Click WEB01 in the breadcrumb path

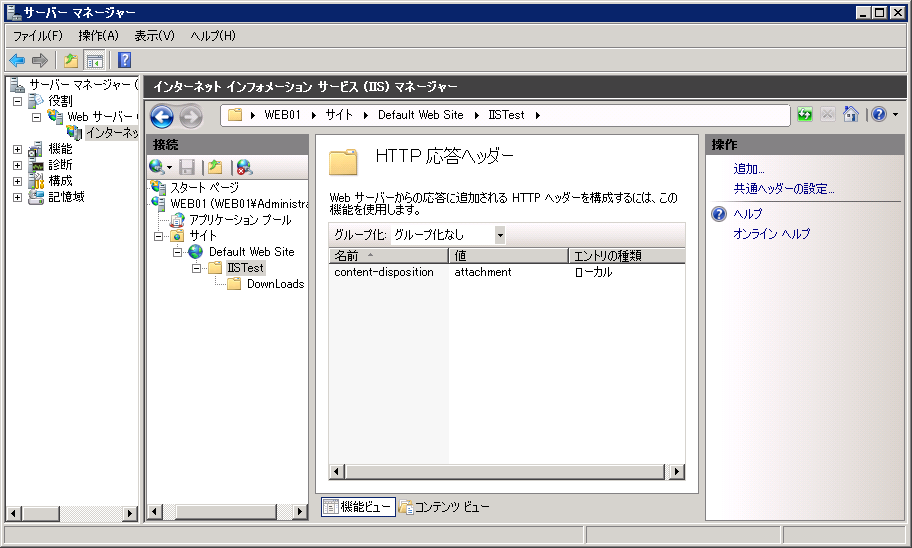coord(282,115)
